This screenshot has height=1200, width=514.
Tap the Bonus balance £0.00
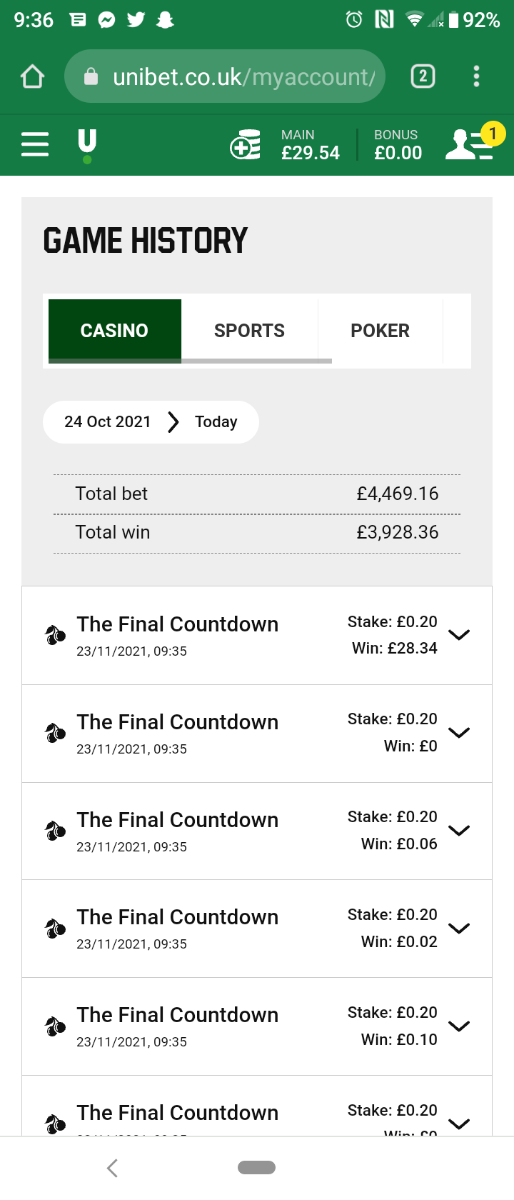(398, 145)
